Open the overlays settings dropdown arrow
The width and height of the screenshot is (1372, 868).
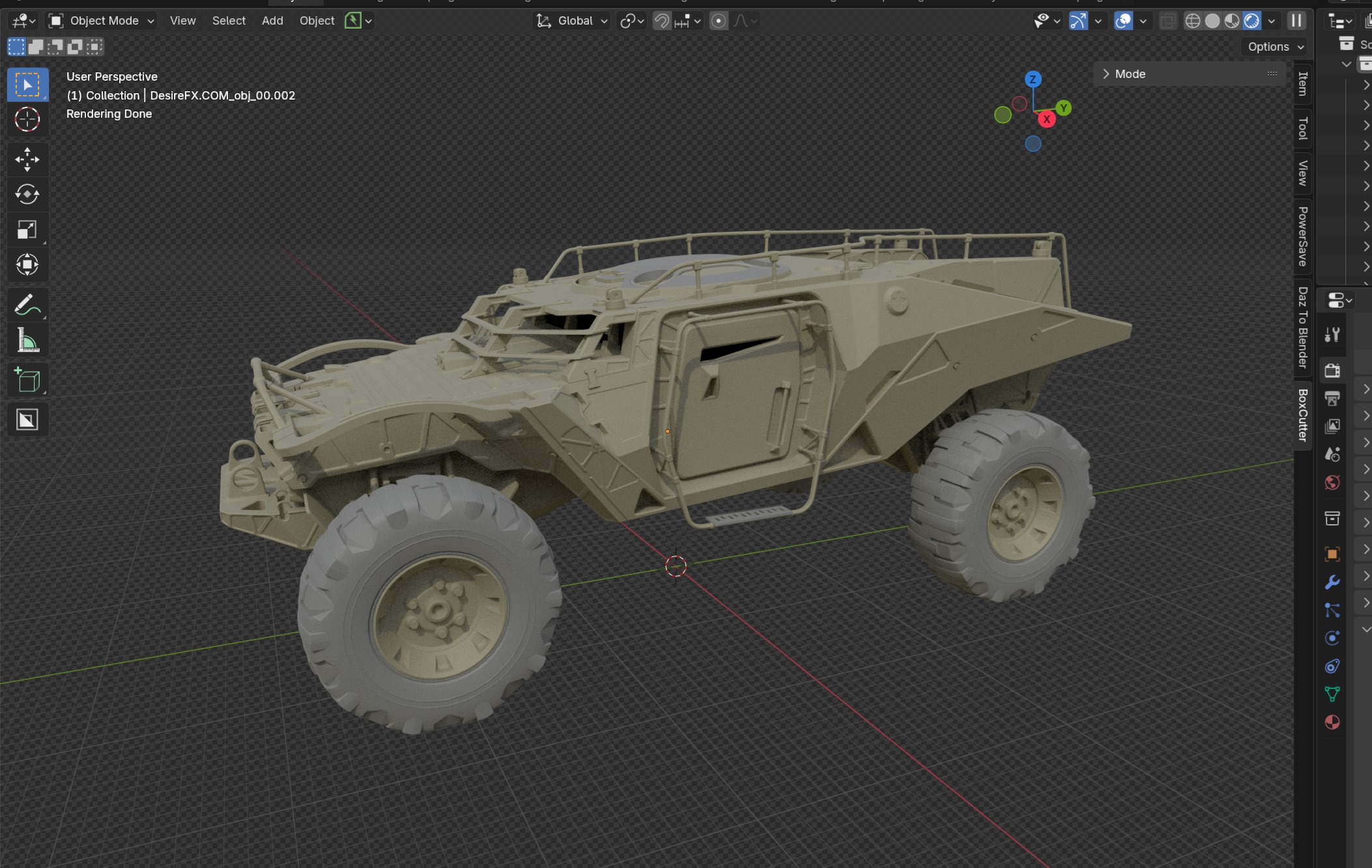[x=1143, y=21]
